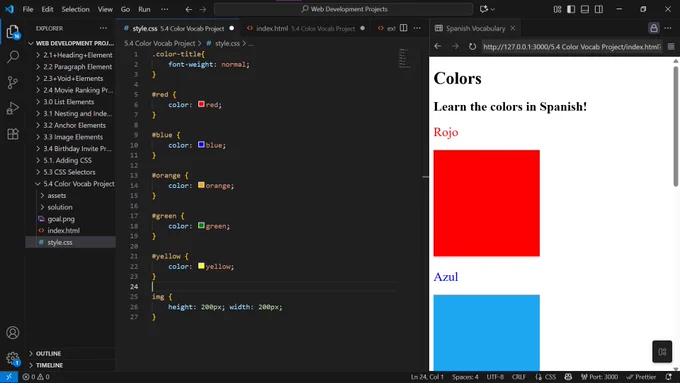Click the split editor right icon
This screenshot has width=680, height=383.
(x=403, y=28)
